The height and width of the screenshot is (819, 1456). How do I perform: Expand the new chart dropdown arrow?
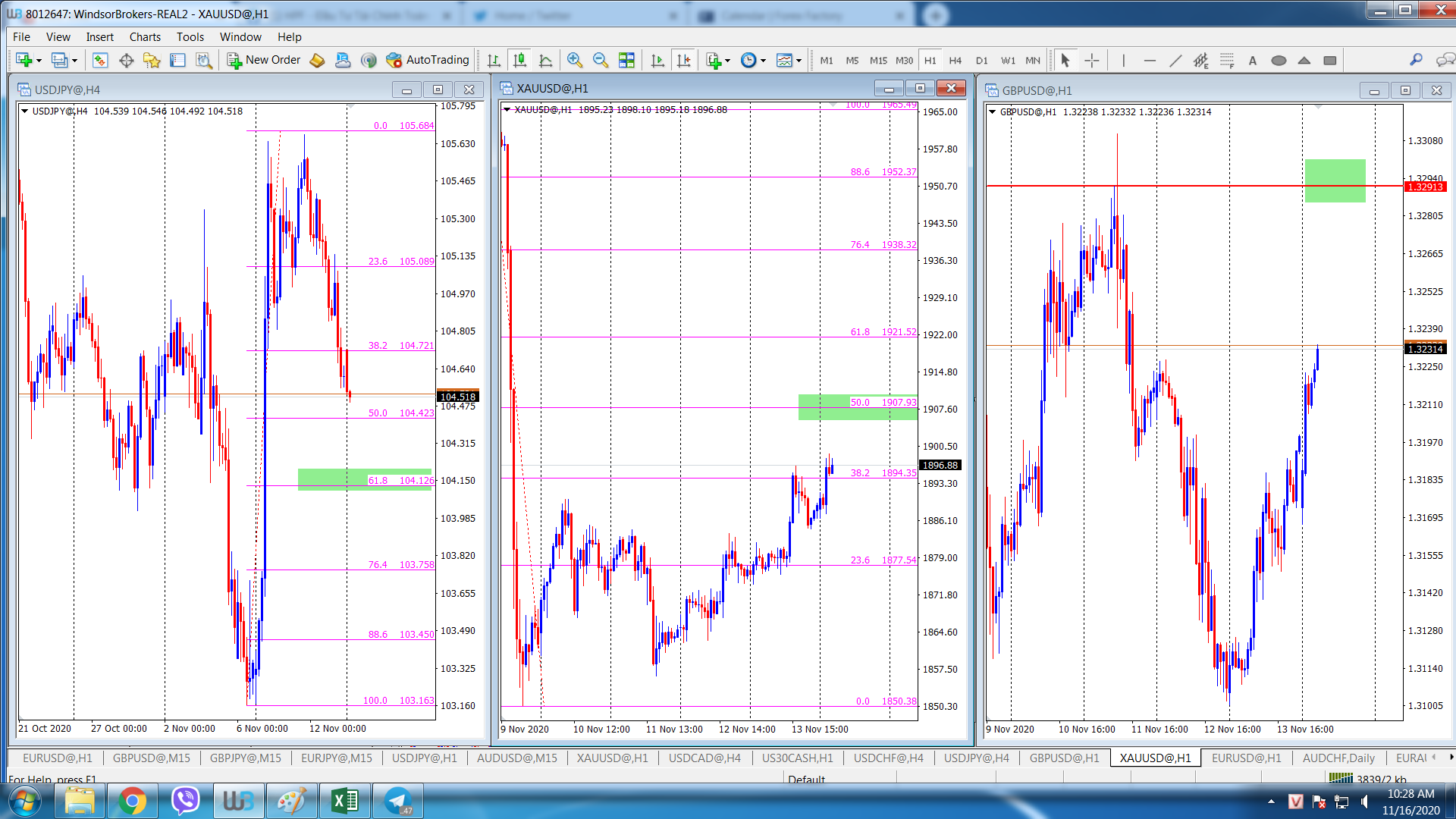39,61
